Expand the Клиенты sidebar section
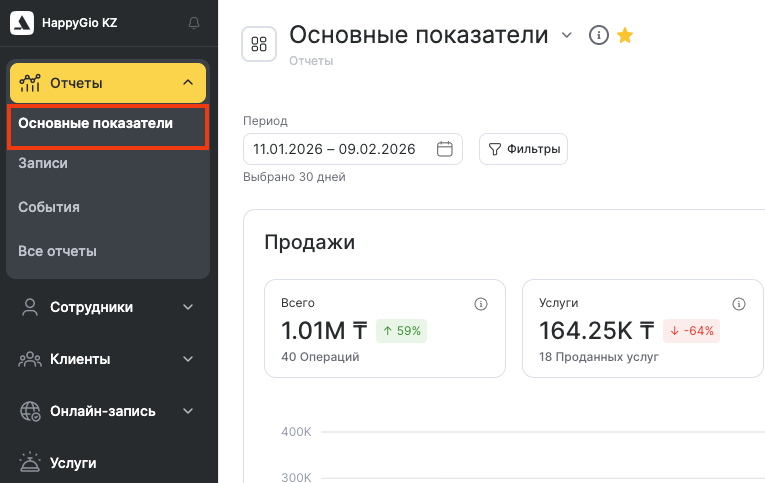The image size is (765, 483). click(188, 359)
